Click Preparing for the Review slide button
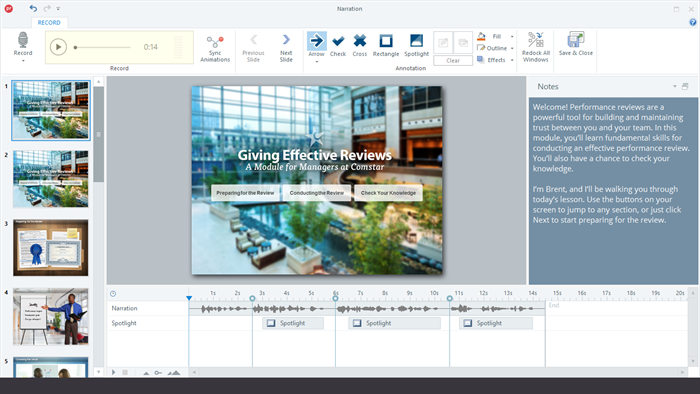 point(246,193)
